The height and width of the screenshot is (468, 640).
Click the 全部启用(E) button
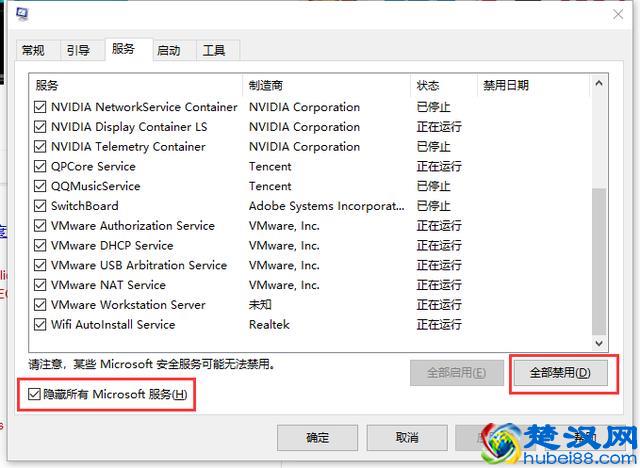tap(456, 373)
